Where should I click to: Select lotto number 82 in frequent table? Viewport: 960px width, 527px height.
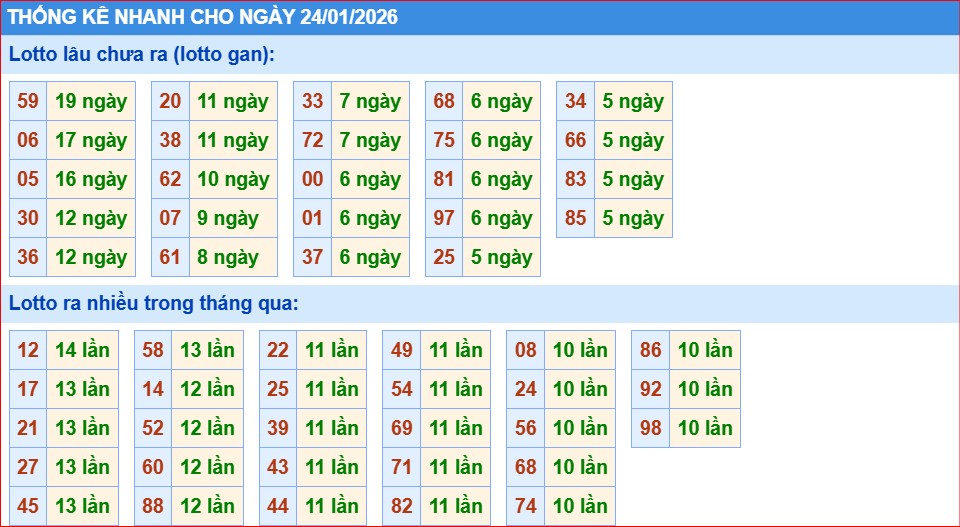(x=402, y=506)
